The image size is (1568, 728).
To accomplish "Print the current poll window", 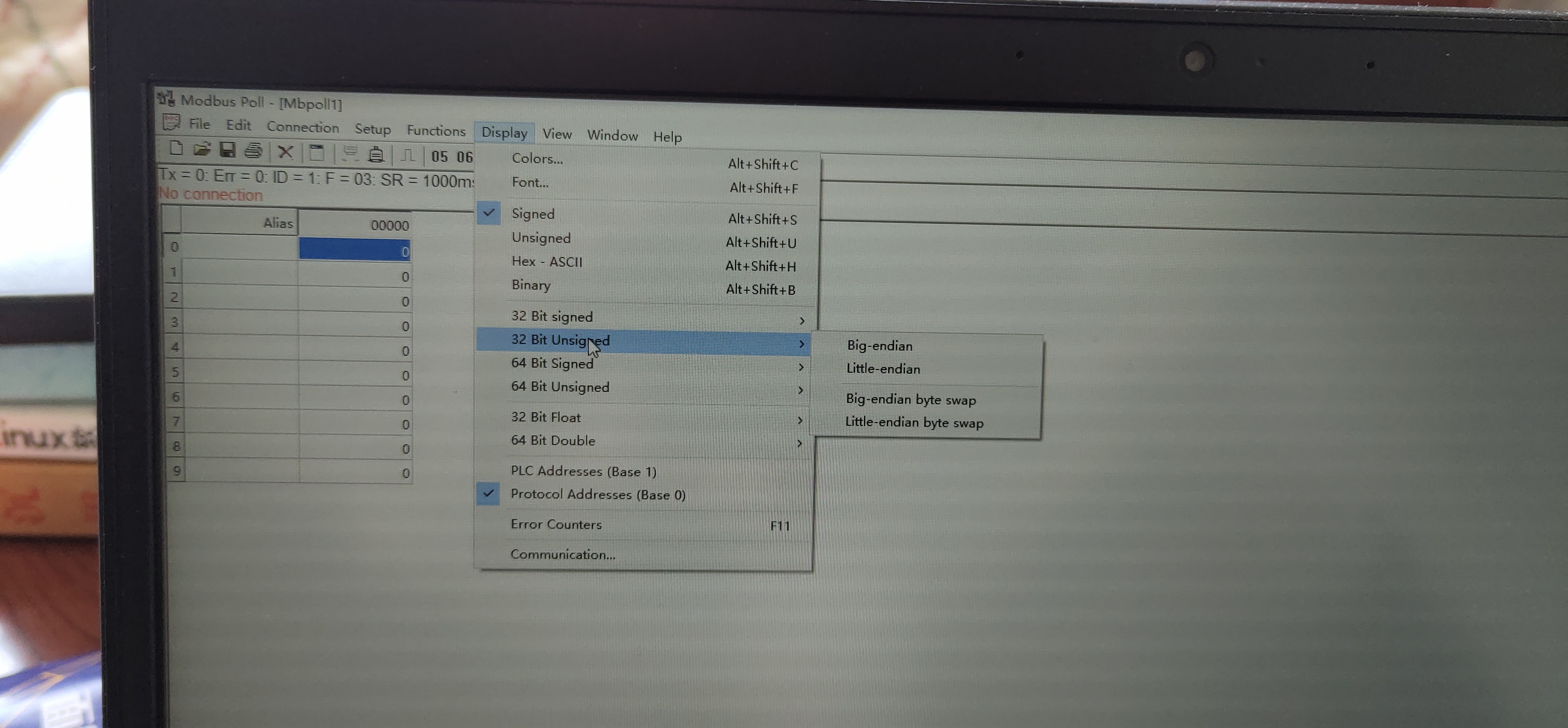I will tap(254, 152).
